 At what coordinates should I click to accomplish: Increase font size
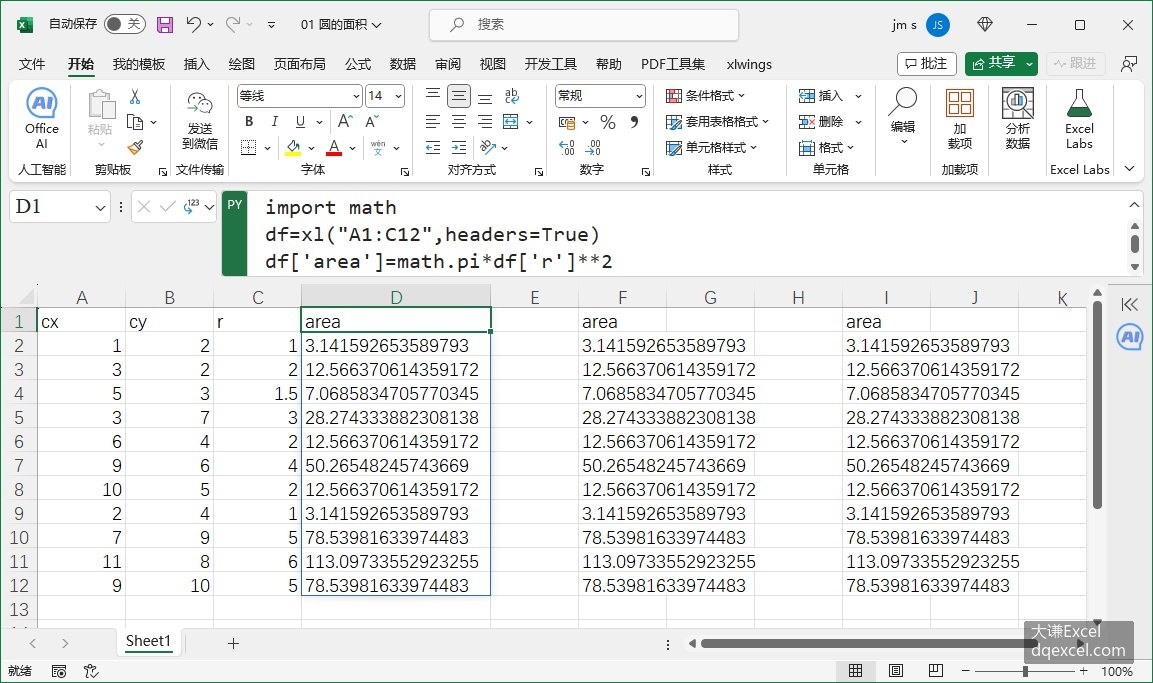click(x=344, y=121)
